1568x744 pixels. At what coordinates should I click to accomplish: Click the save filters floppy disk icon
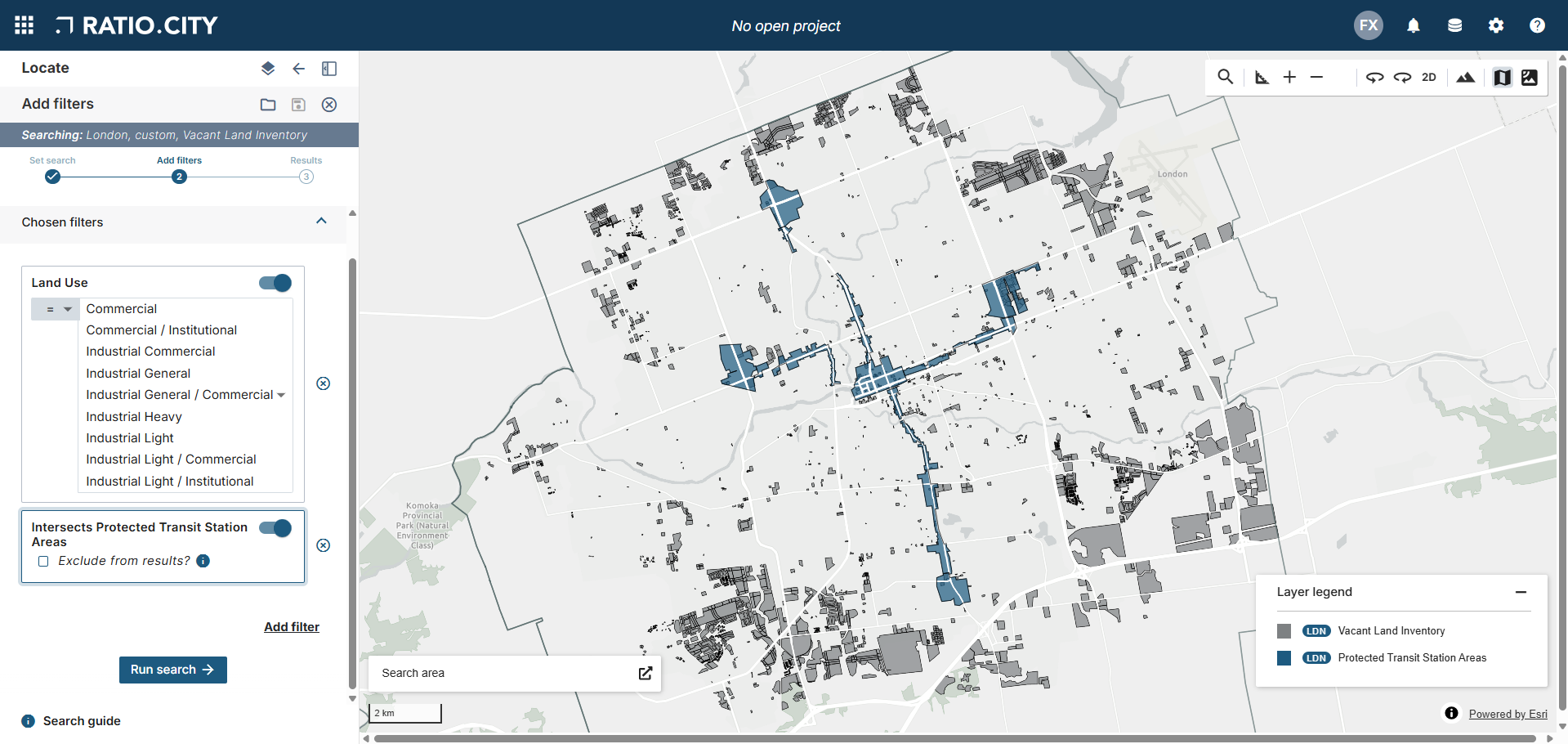point(298,105)
